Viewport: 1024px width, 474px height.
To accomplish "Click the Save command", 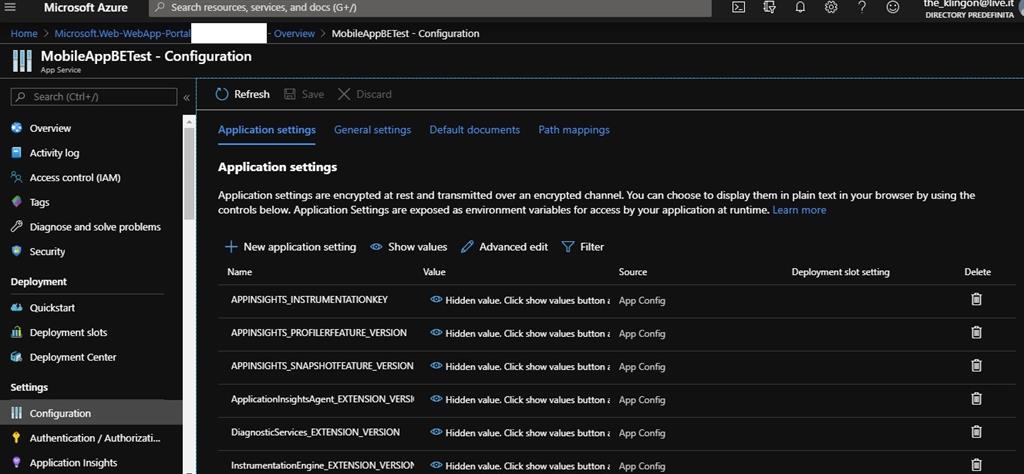I will pos(304,94).
